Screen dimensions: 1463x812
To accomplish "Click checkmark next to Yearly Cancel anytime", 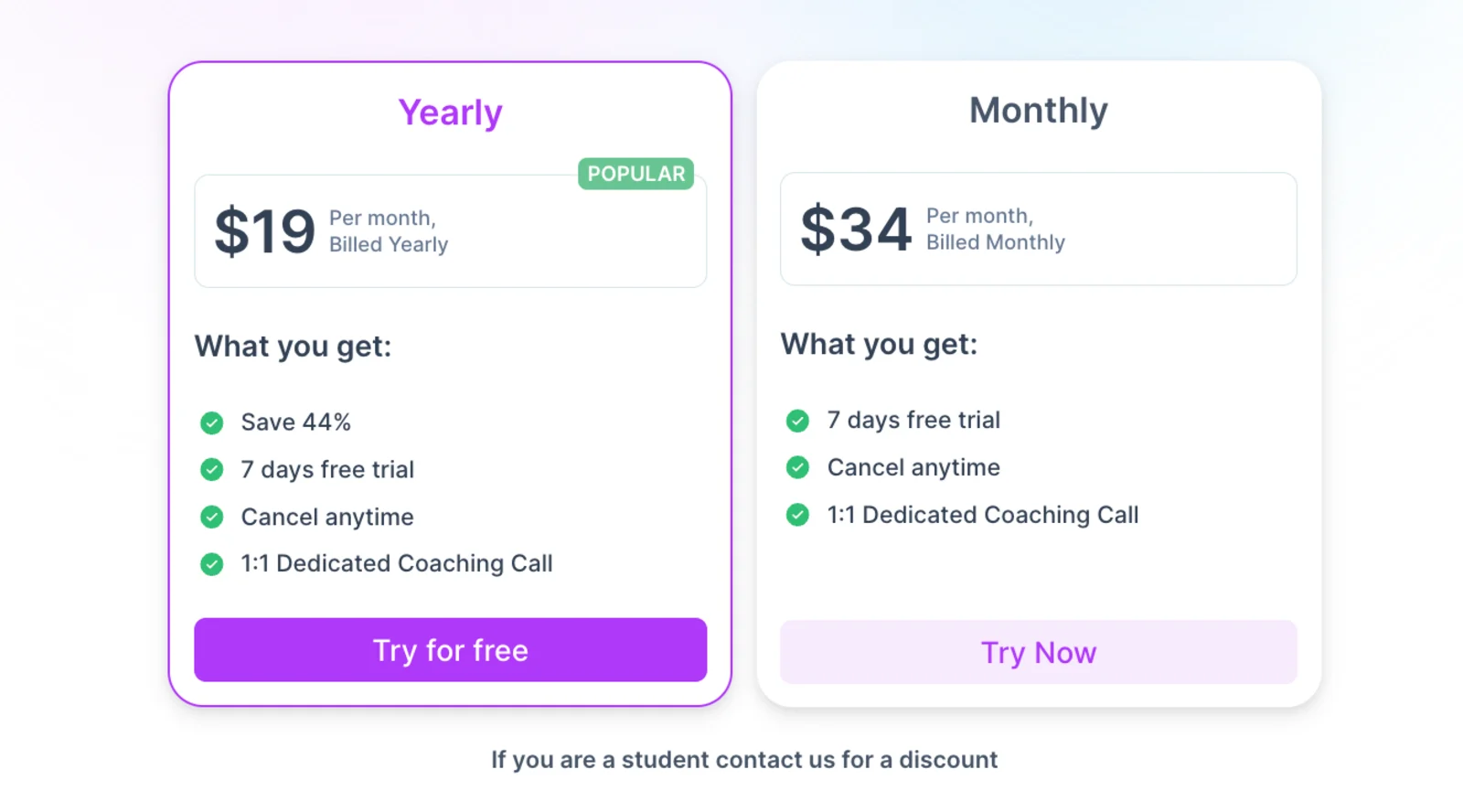I will (x=211, y=517).
